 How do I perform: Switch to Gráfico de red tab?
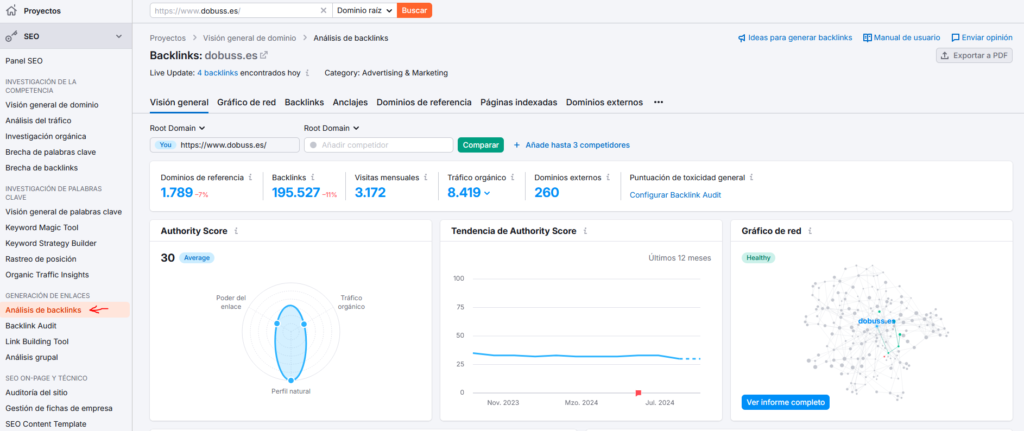246,103
